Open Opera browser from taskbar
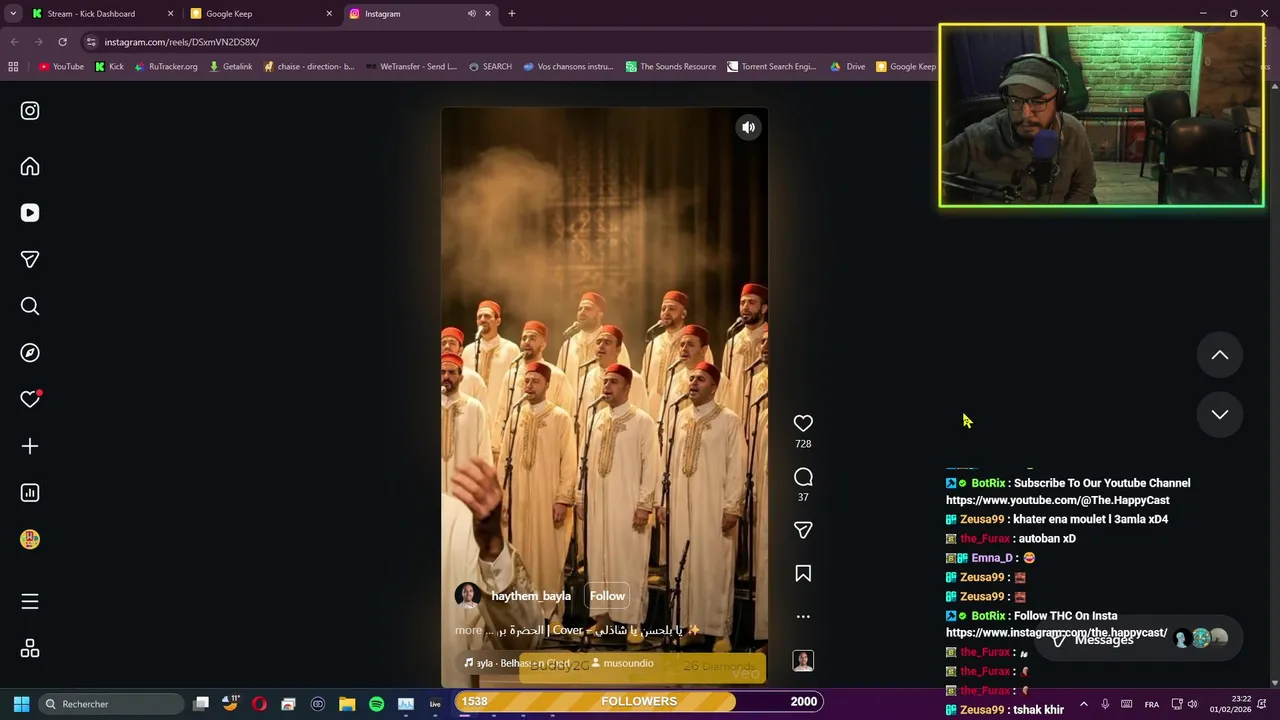This screenshot has width=1280, height=720. [x=260, y=704]
